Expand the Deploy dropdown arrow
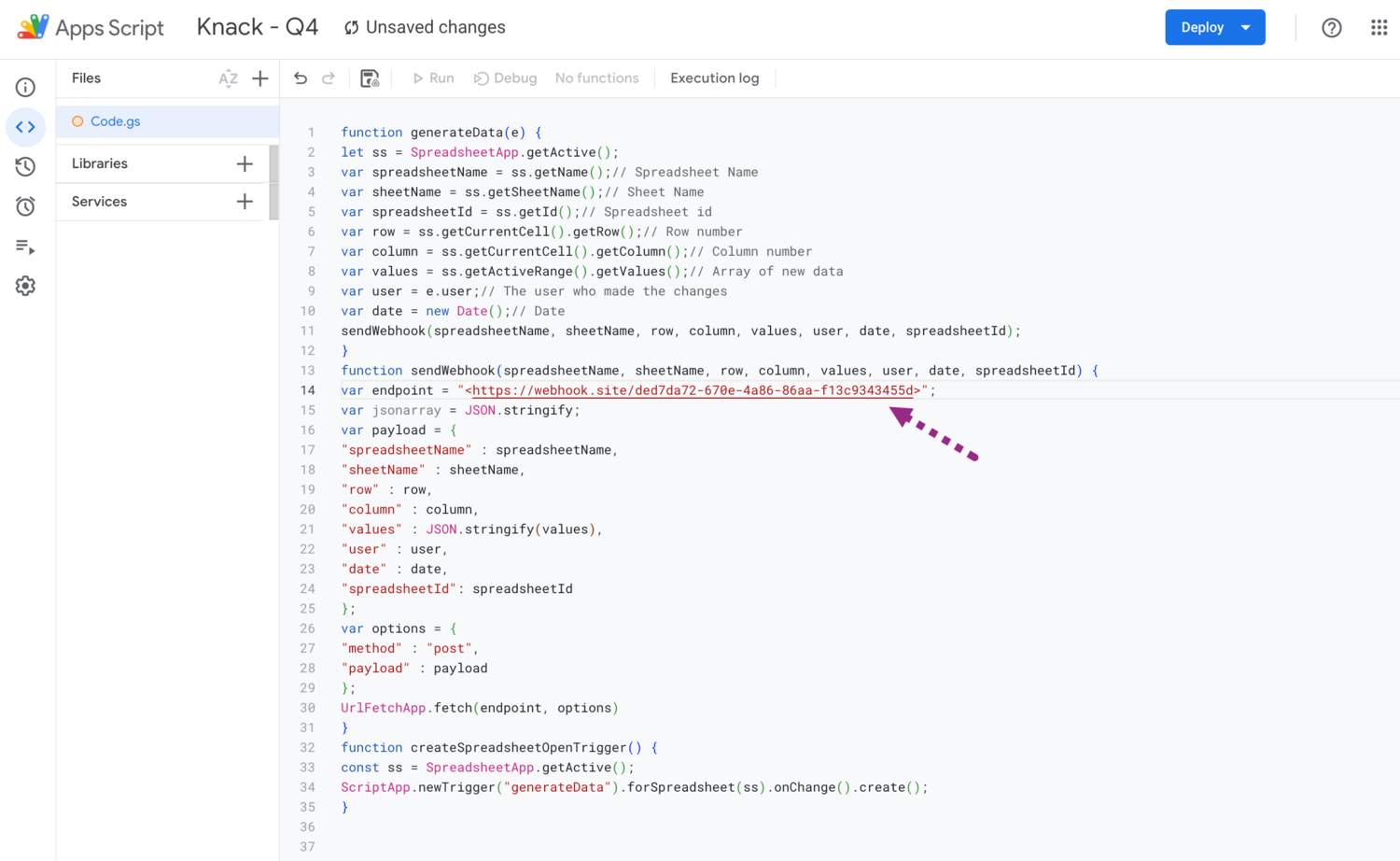 pyautogui.click(x=1246, y=28)
